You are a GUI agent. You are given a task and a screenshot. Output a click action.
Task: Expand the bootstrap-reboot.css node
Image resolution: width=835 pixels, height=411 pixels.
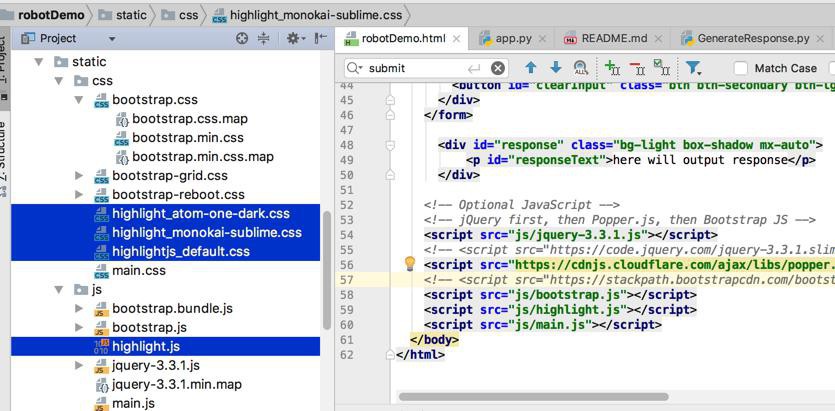[79, 195]
